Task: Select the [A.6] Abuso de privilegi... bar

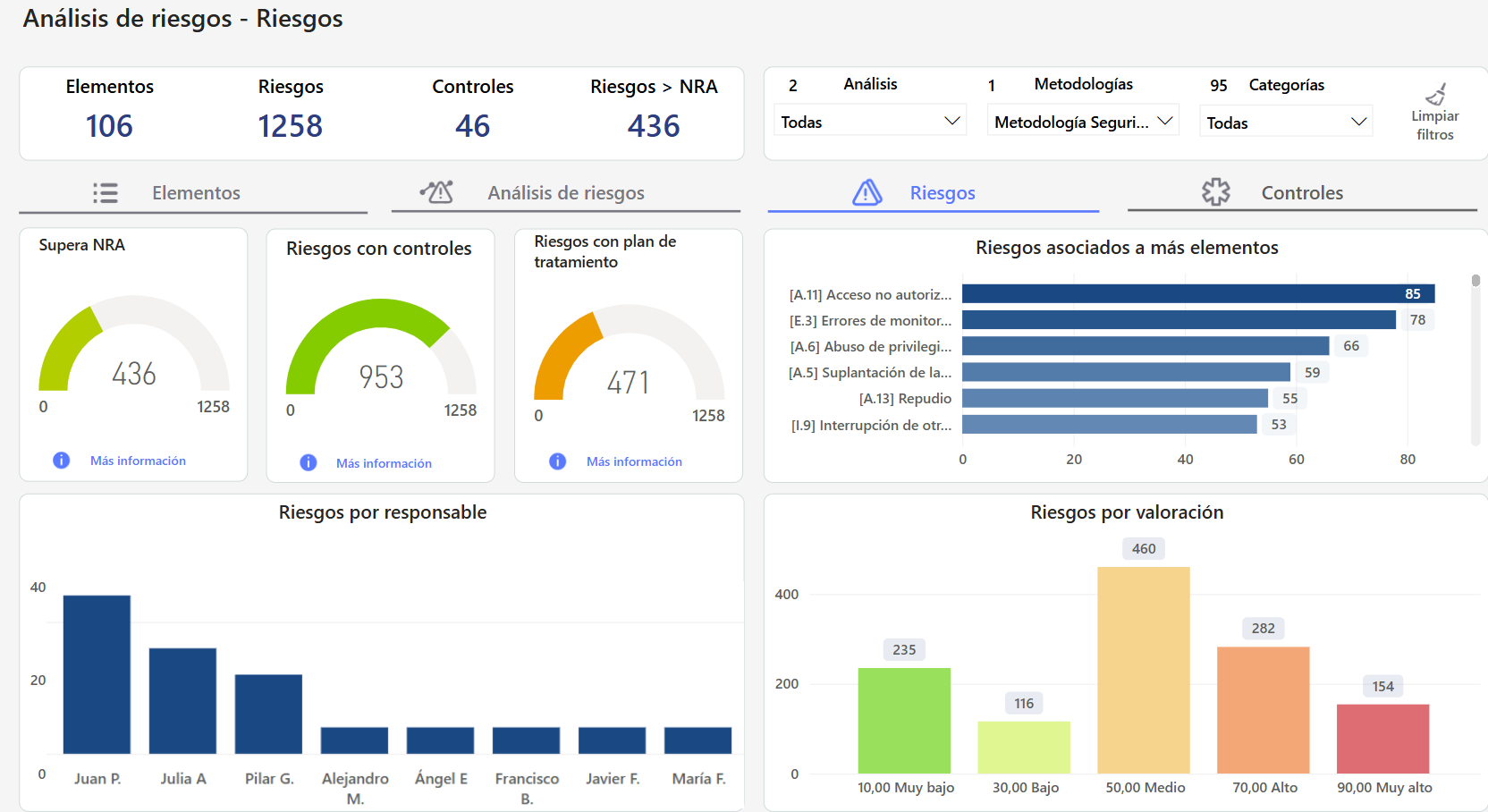Action: coord(1146,345)
